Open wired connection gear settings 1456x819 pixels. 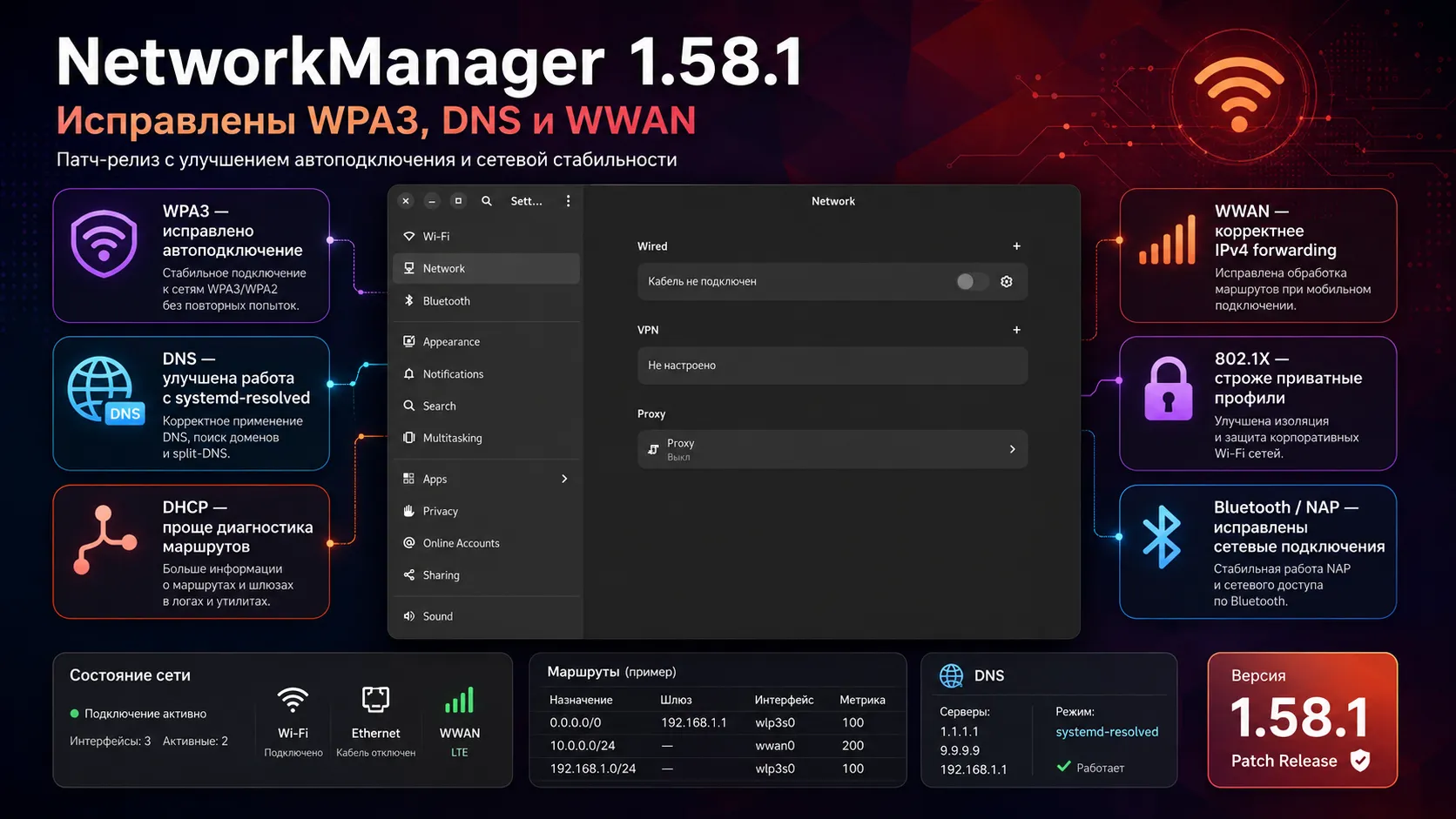point(1007,281)
